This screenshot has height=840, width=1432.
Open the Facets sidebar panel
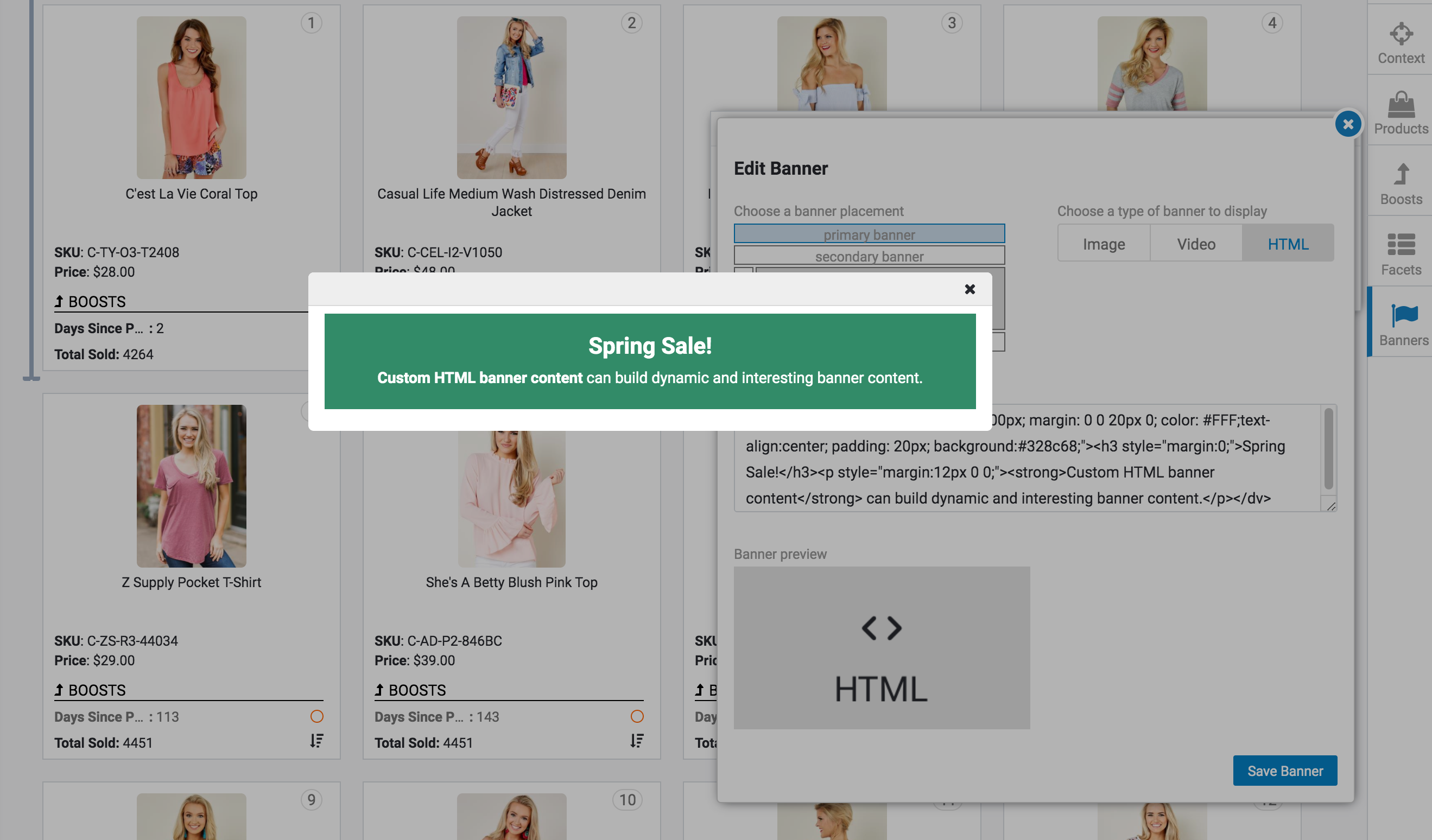point(1400,254)
